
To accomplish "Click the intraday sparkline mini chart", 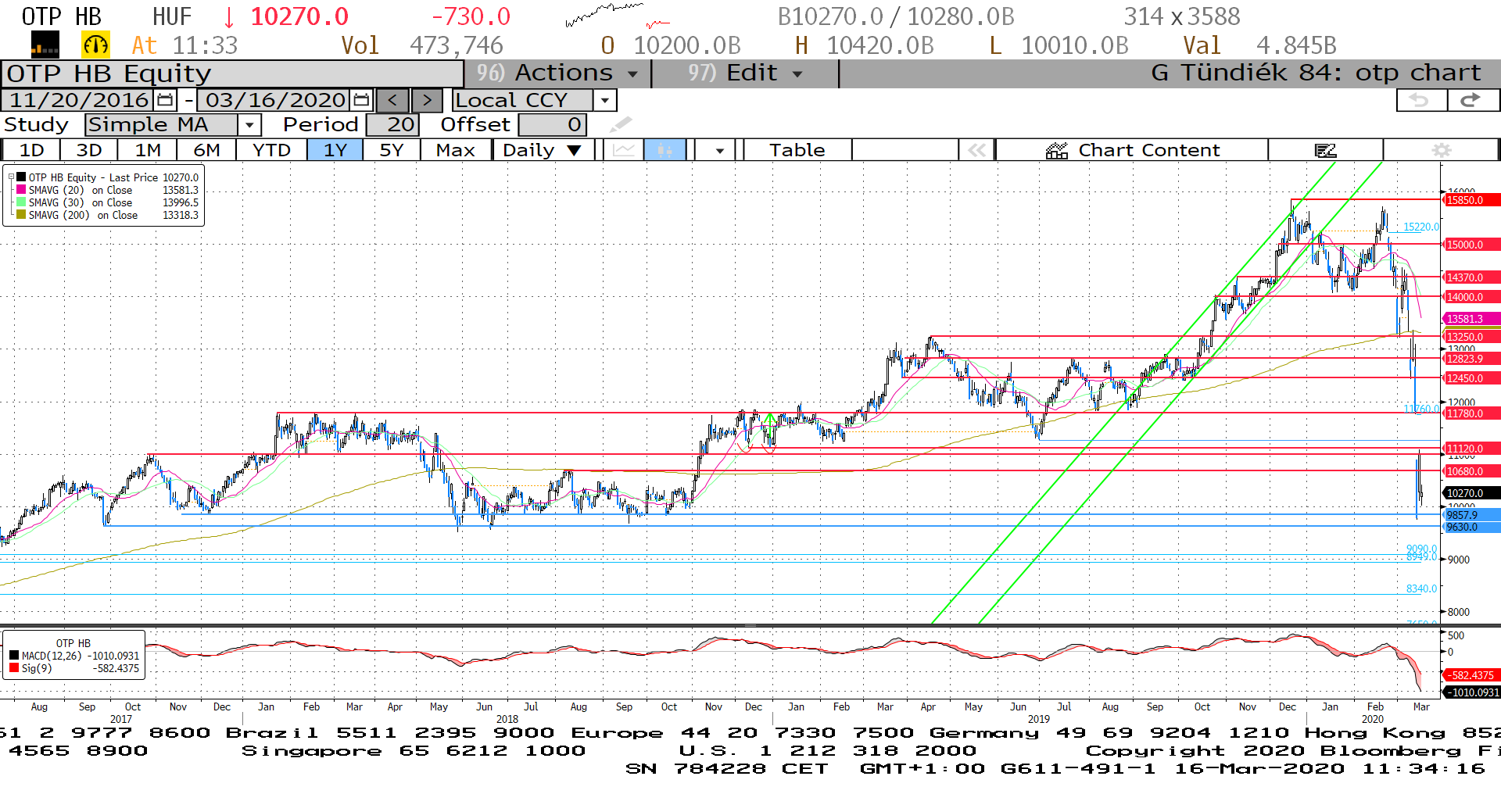I will point(617,16).
